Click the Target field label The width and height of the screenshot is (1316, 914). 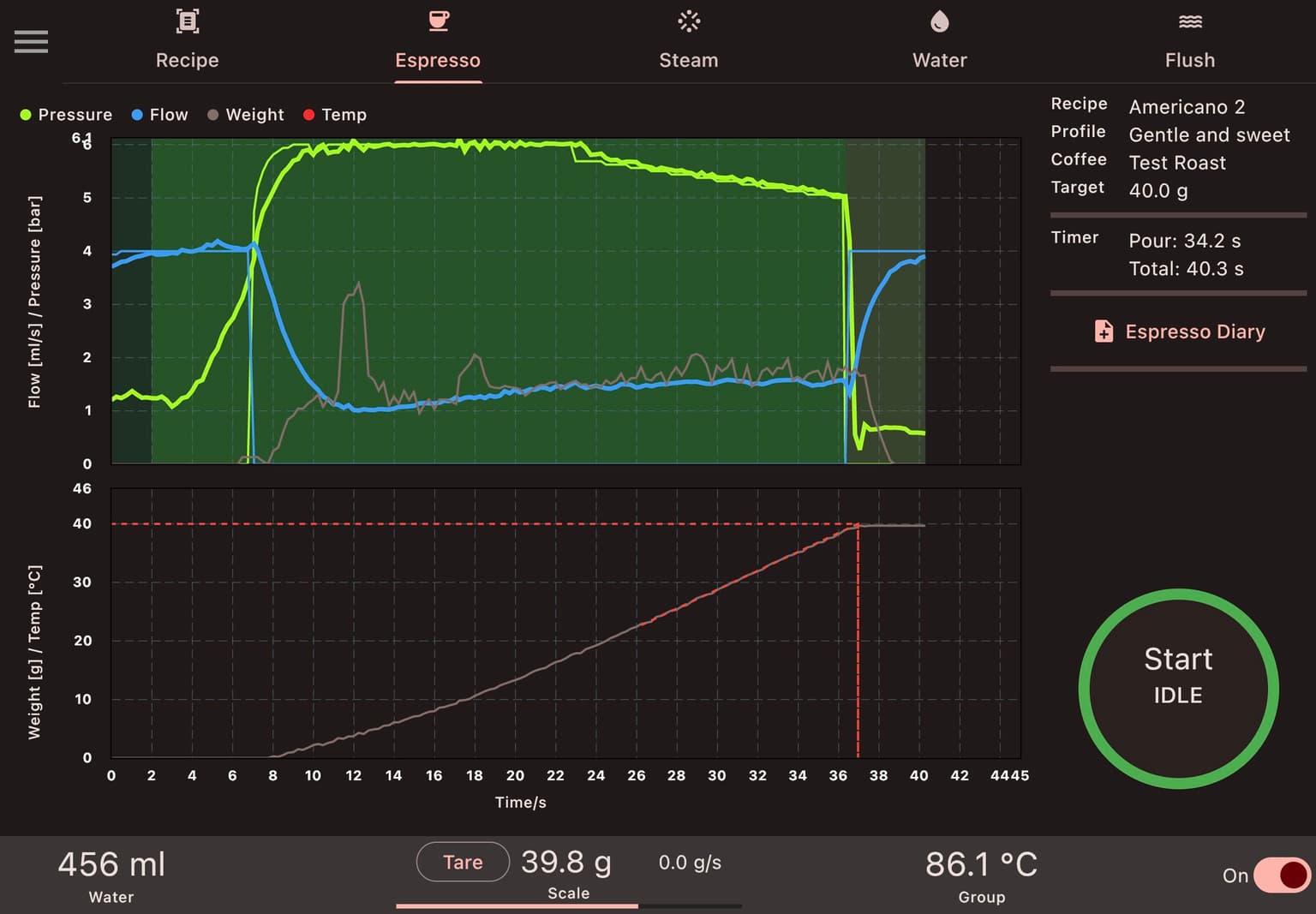click(x=1077, y=187)
